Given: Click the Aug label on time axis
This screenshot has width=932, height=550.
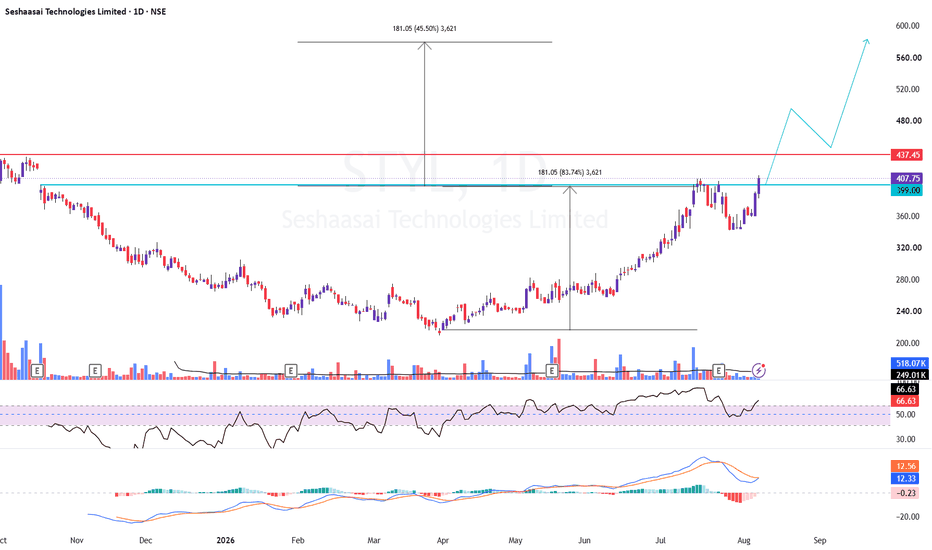Looking at the screenshot, I should [744, 540].
